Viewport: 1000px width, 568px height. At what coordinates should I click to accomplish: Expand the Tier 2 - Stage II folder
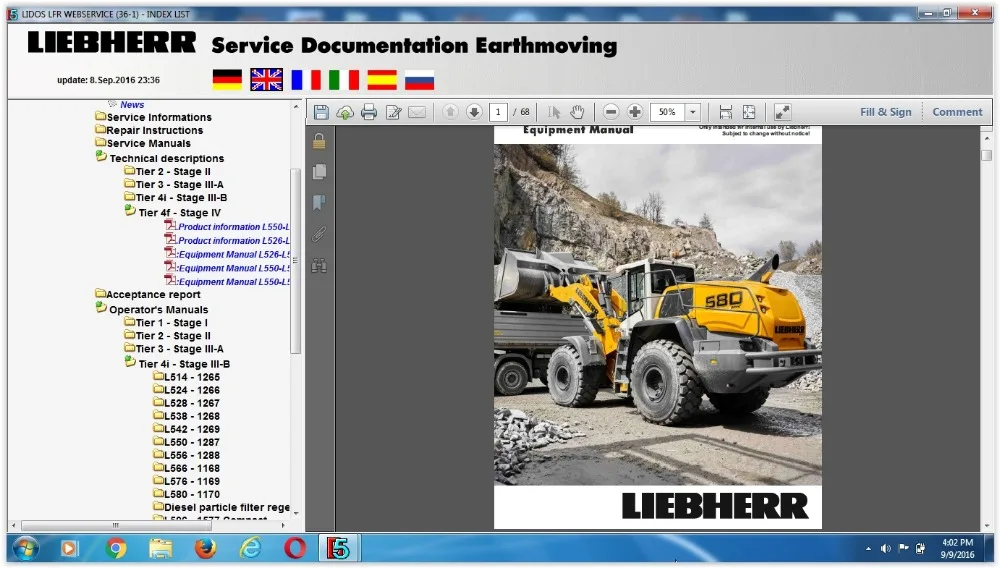tap(172, 171)
